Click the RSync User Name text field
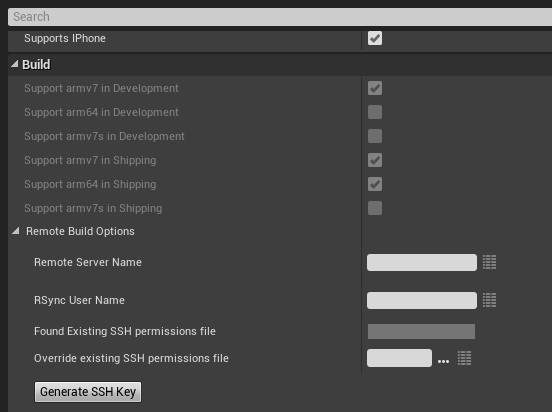Screen dimensions: 552x412 tap(422, 300)
